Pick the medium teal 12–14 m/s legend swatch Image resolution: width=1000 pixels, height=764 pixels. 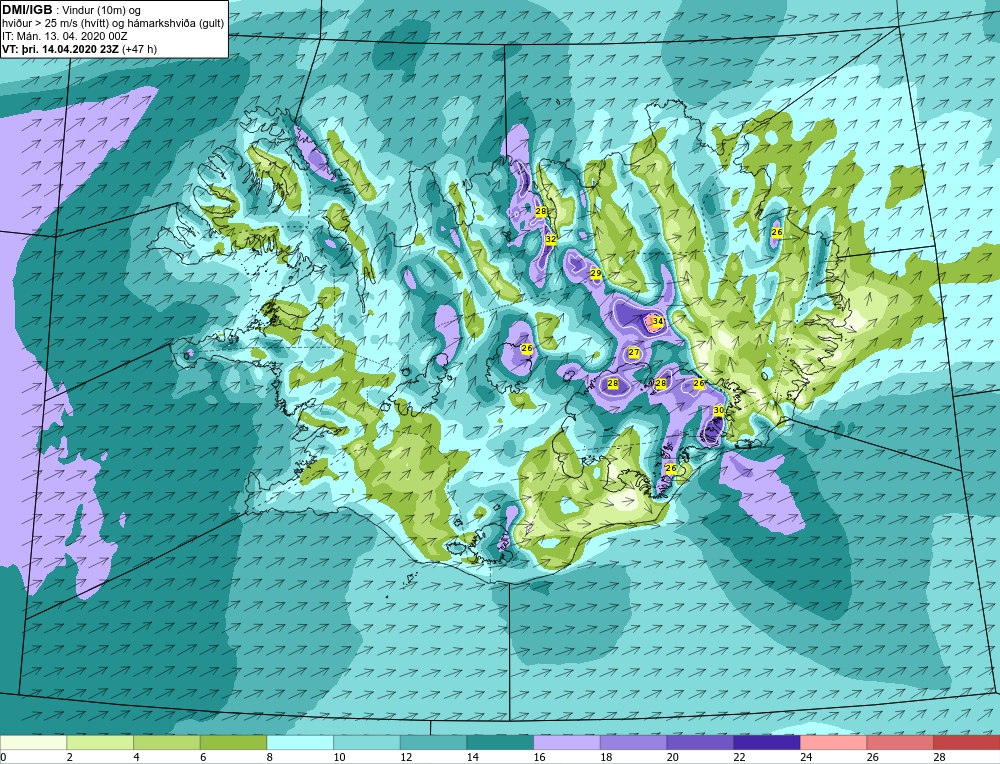click(433, 742)
